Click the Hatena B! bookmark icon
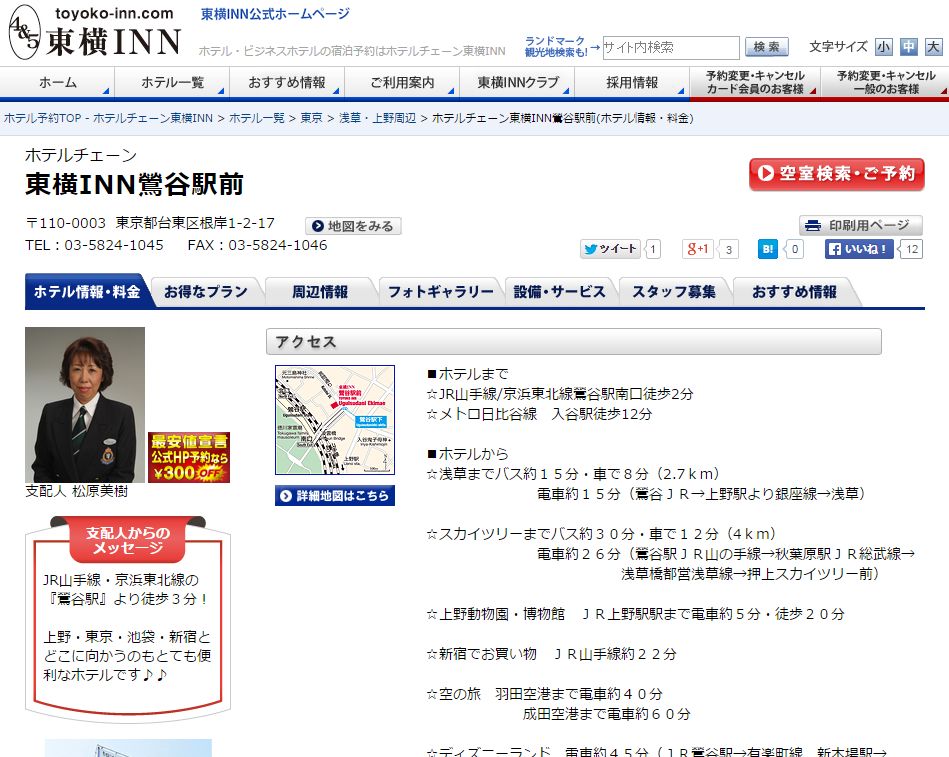Screen dimensions: 949x757 [767, 249]
